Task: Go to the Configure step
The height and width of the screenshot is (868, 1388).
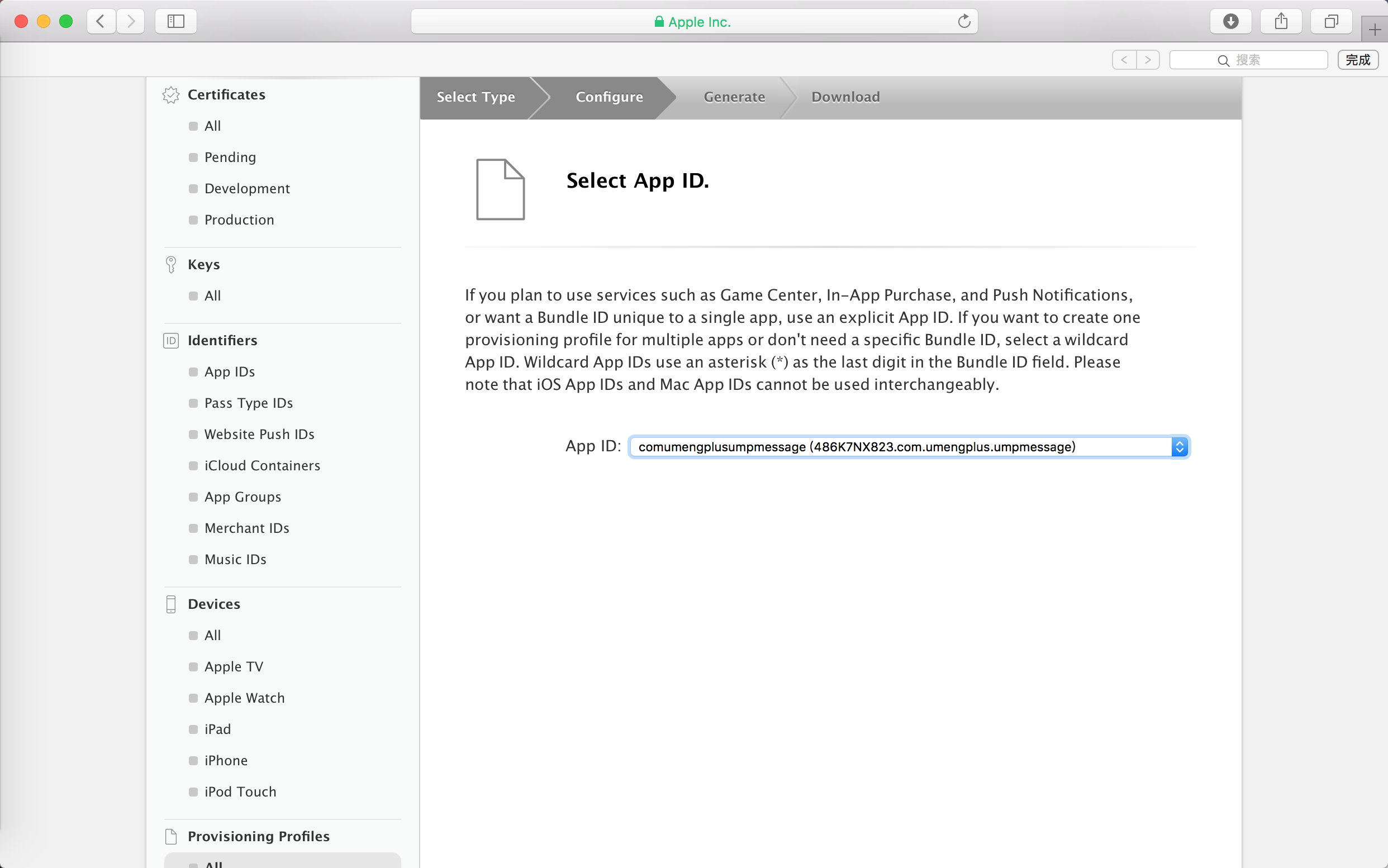Action: [x=609, y=97]
